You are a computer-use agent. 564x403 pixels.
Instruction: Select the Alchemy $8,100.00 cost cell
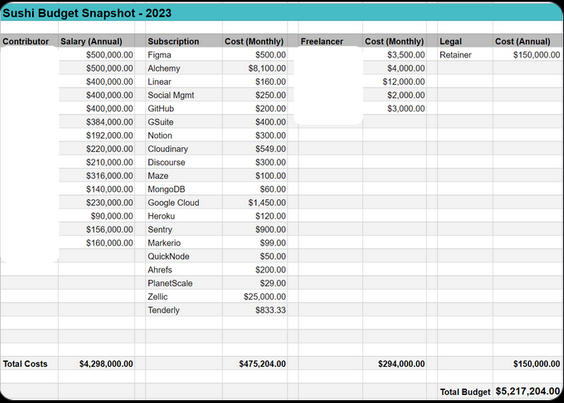[x=255, y=68]
